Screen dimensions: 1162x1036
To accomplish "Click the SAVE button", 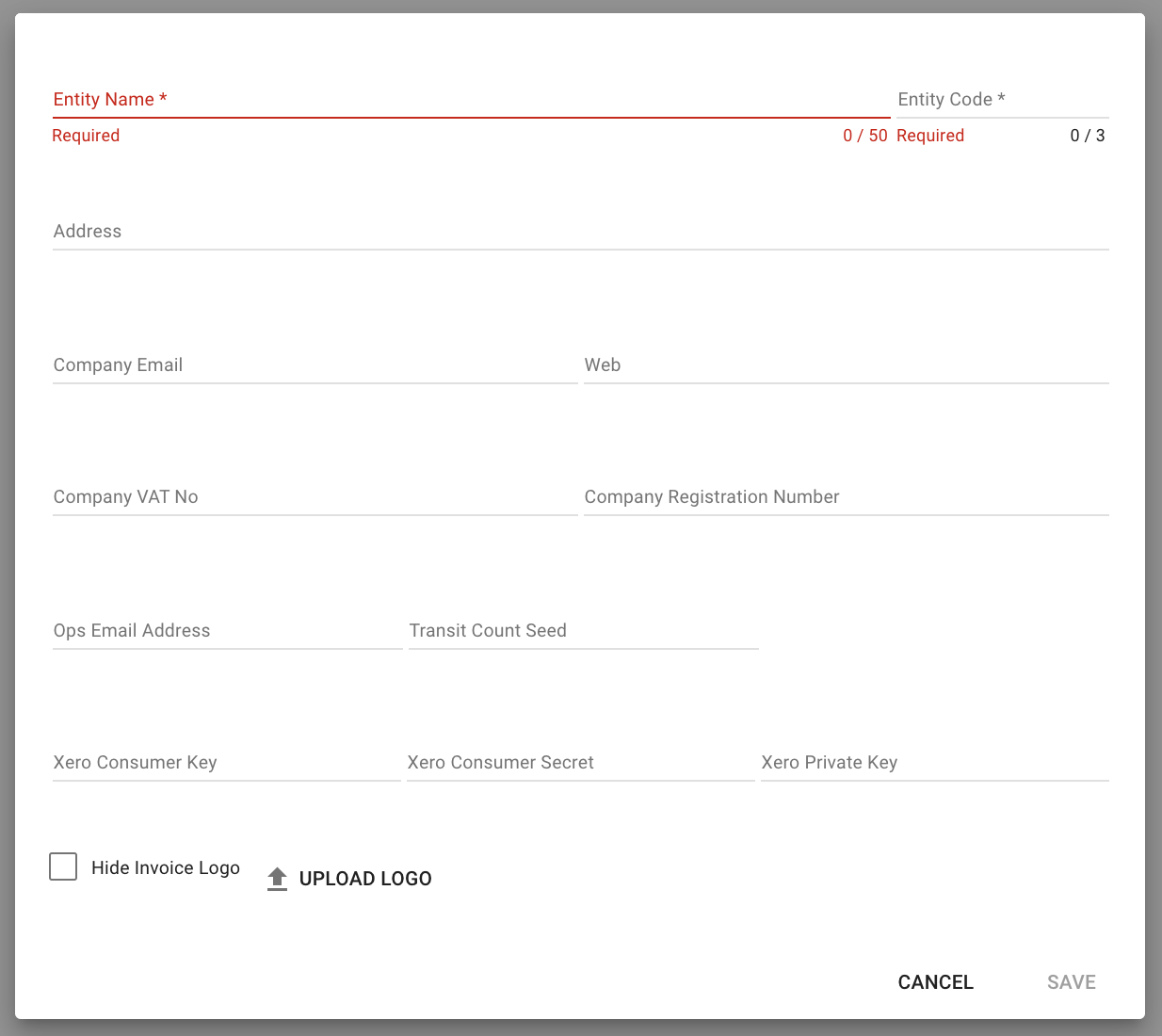I will tap(1071, 982).
